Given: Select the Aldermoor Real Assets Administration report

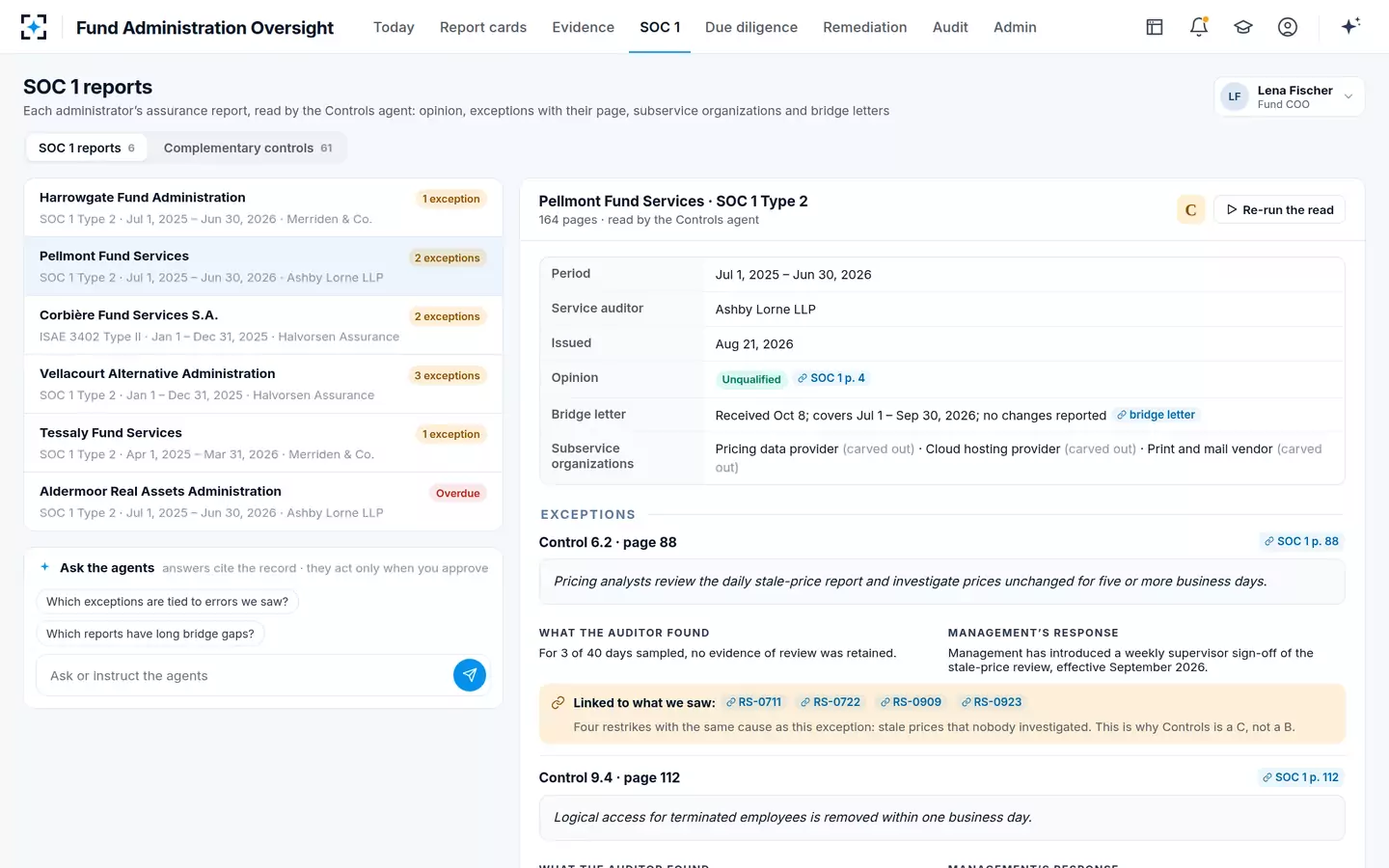Looking at the screenshot, I should 263,502.
